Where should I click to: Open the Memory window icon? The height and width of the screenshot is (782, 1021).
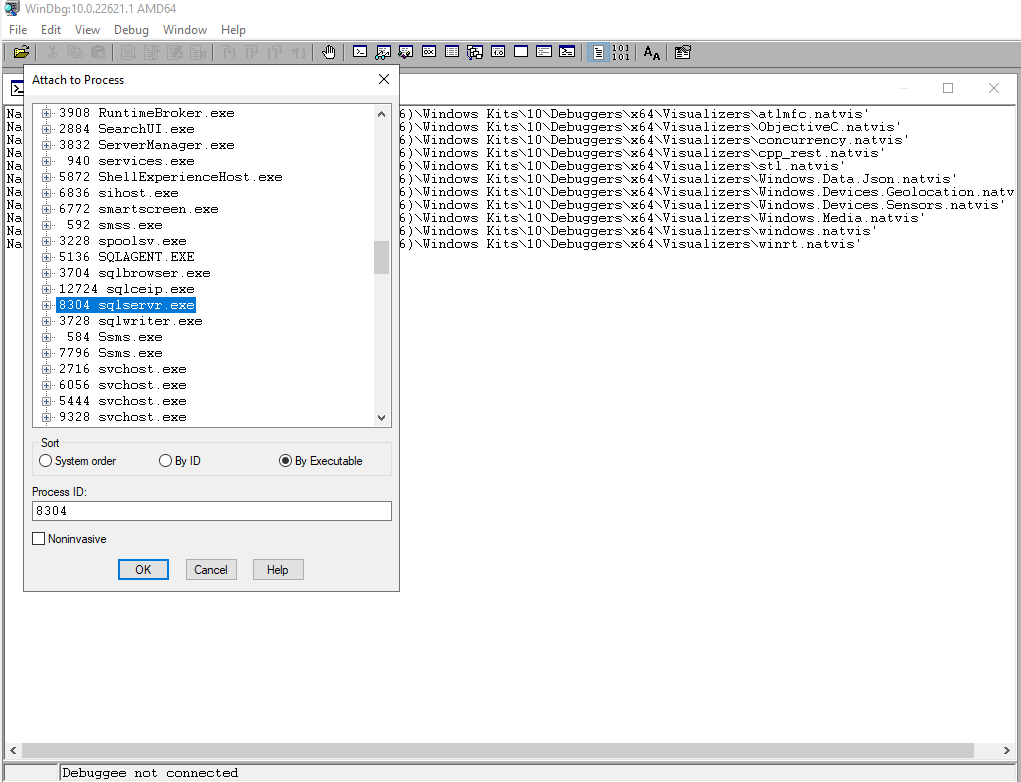tap(452, 52)
